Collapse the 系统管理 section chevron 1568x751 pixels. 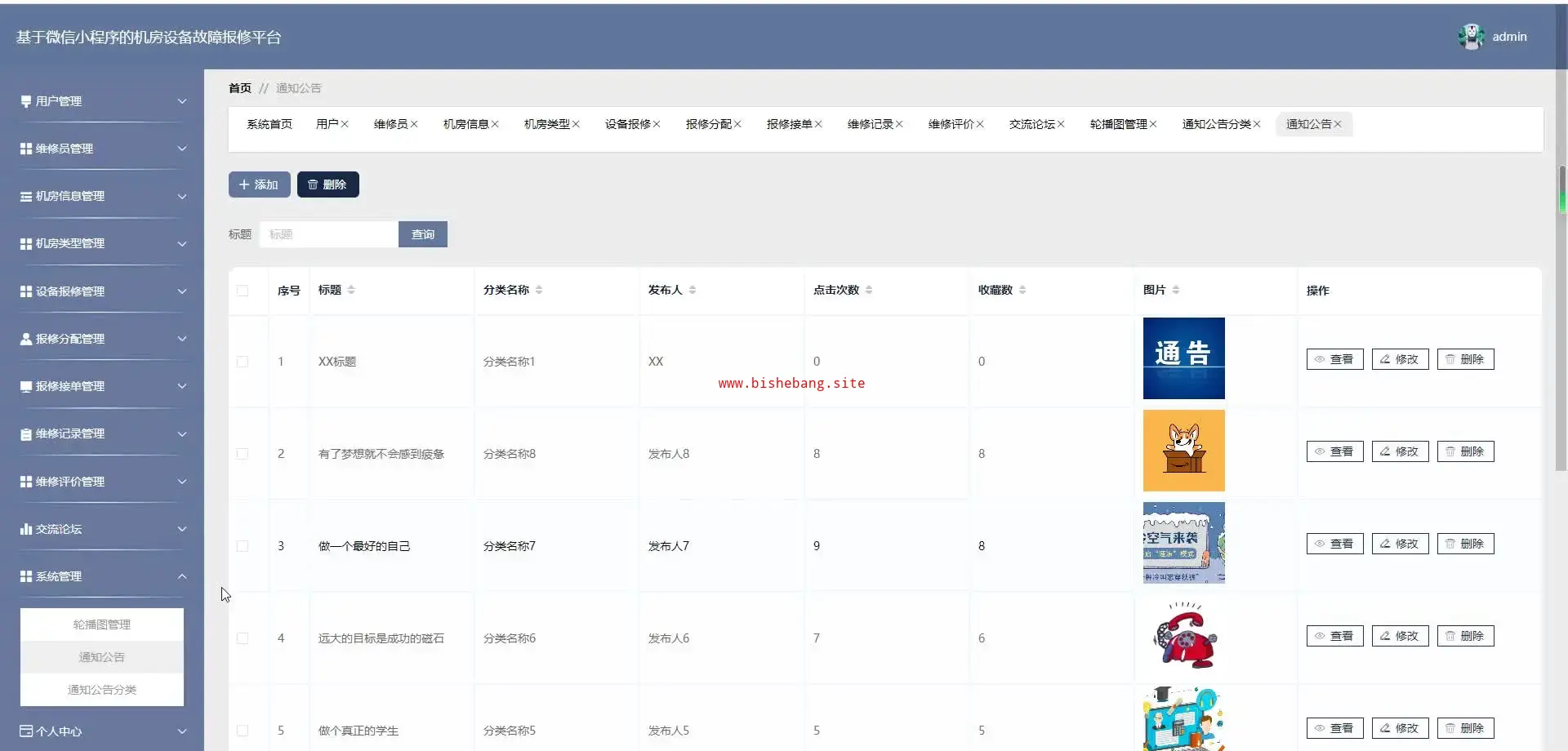[x=182, y=576]
